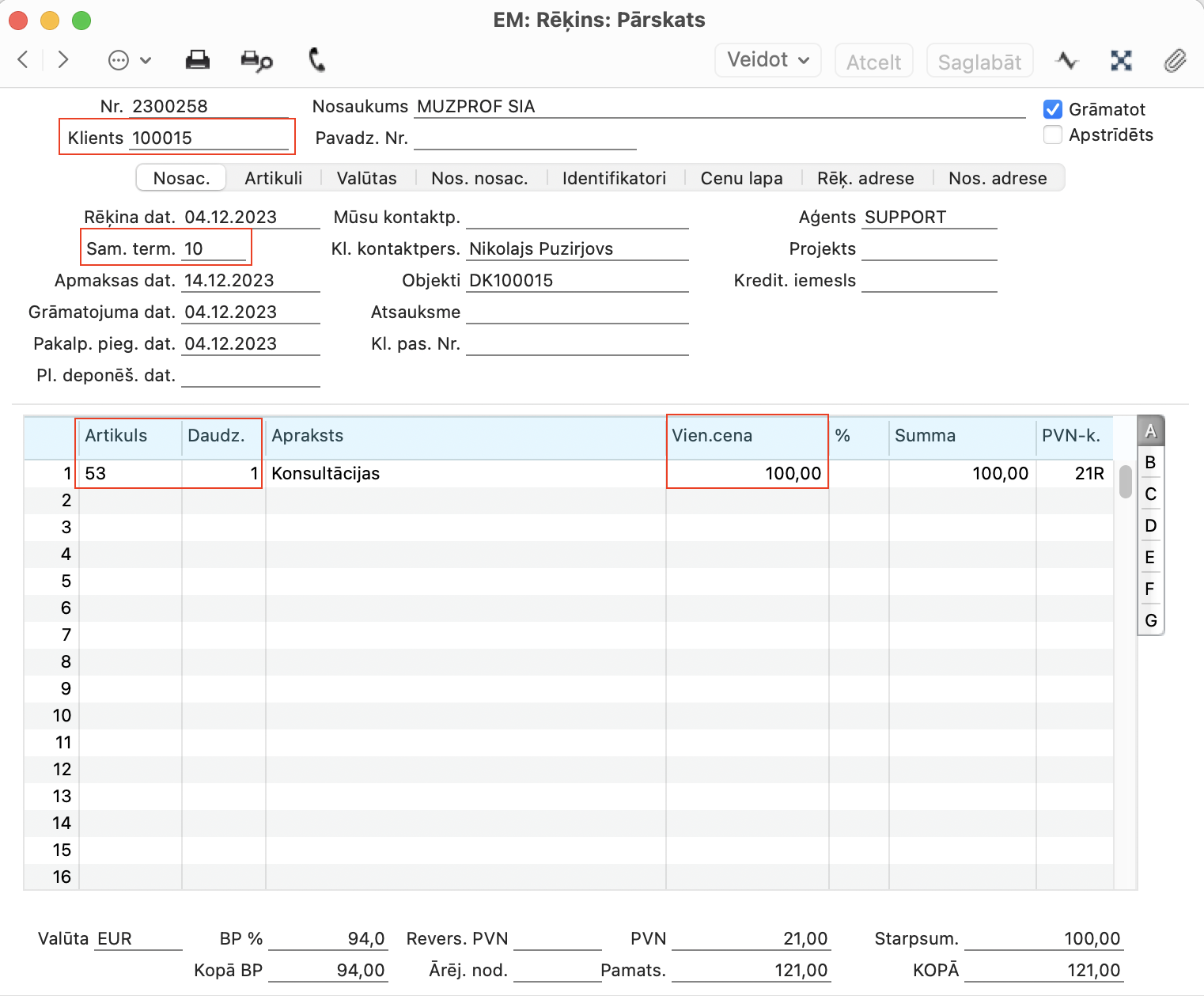Click the activity workflow icon
The width and height of the screenshot is (1204, 996).
click(1067, 60)
